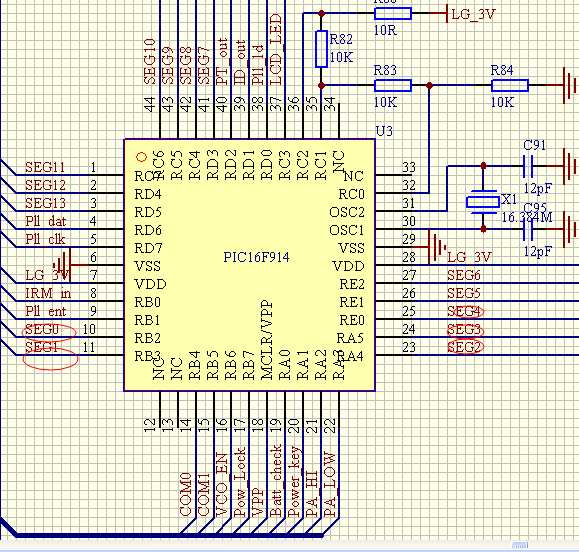The height and width of the screenshot is (552, 579).
Task: Click the 16.384M crystal value
Action: click(x=527, y=217)
